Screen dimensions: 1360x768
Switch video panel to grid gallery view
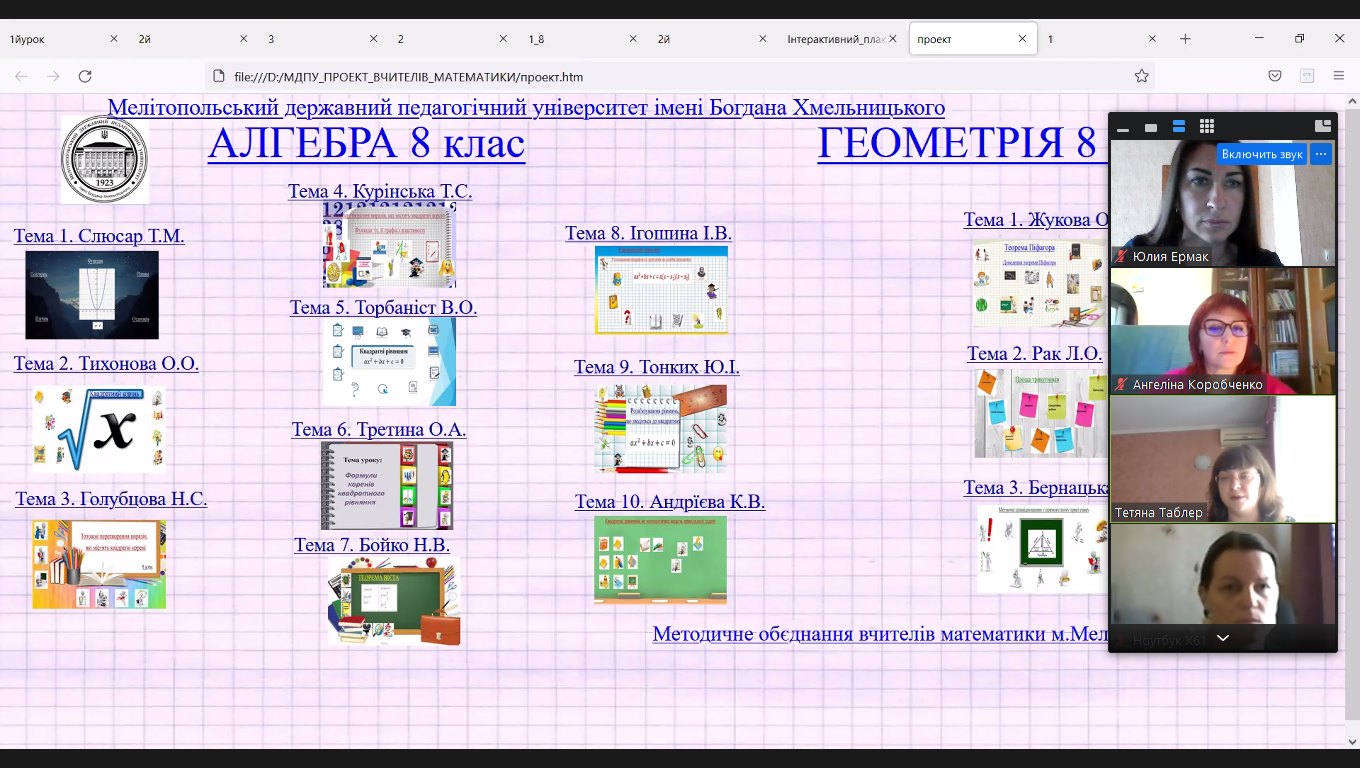(1207, 127)
